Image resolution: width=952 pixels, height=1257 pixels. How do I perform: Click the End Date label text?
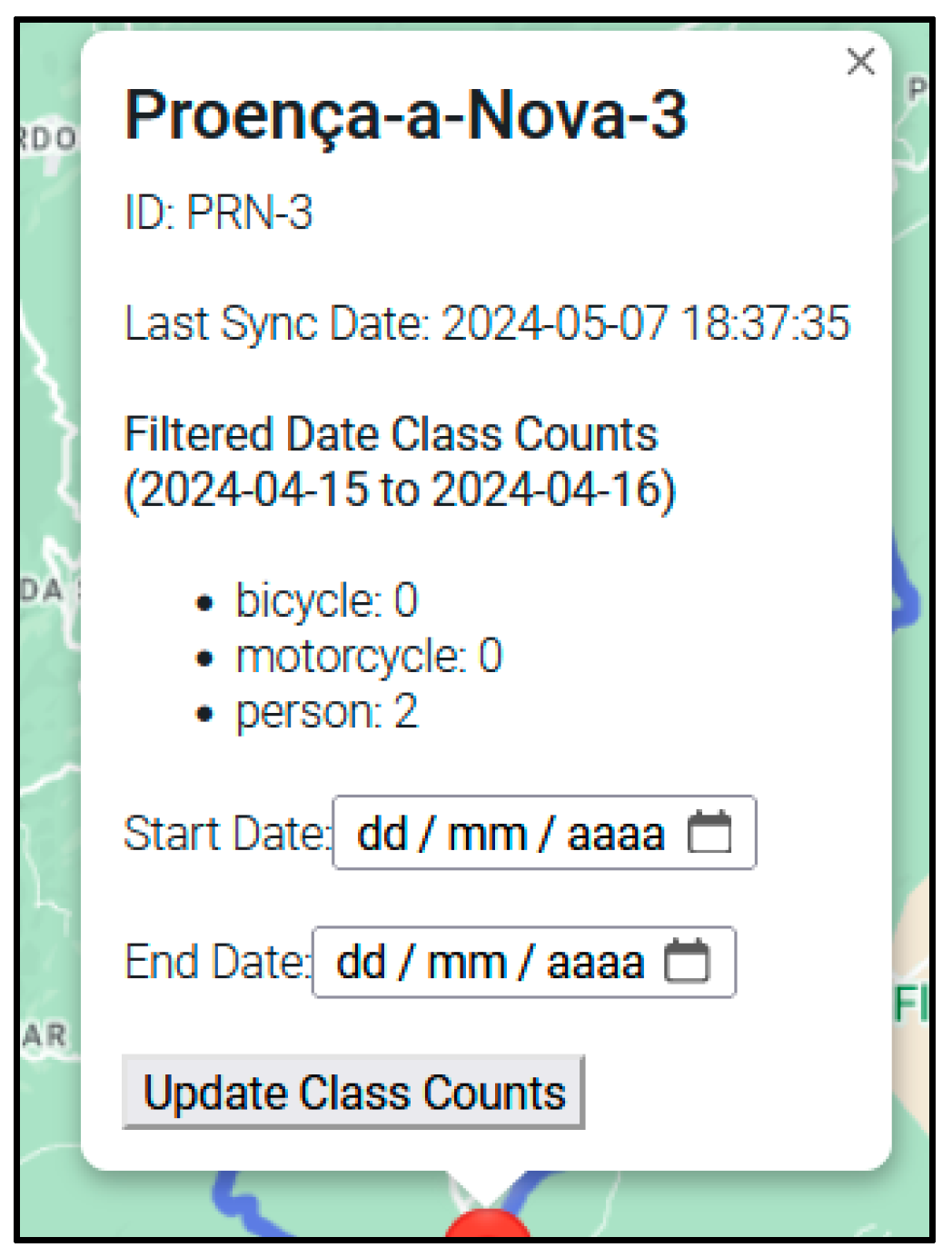point(216,963)
